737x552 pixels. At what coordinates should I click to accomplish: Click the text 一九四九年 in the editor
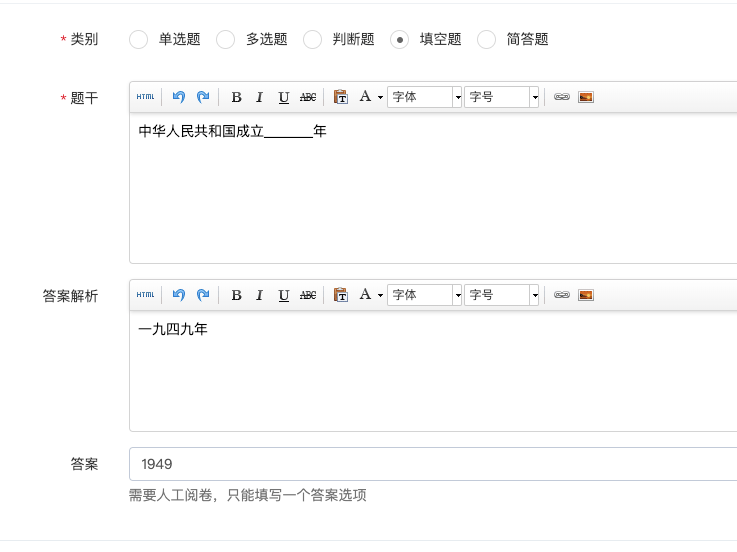[173, 329]
